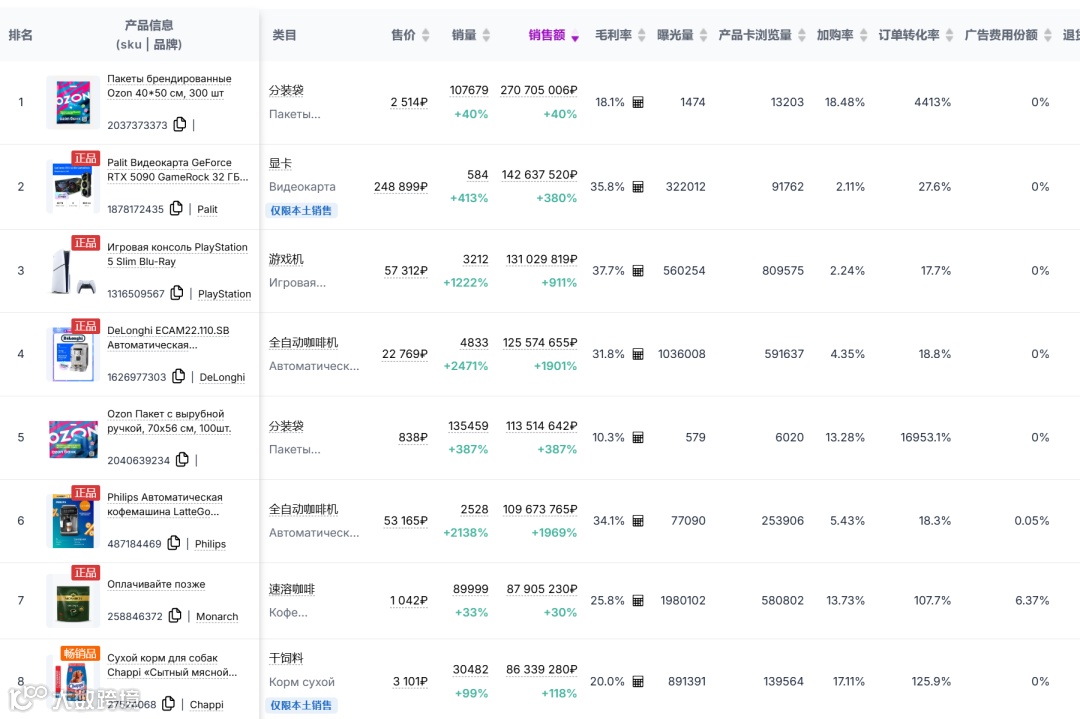Click the 仅限本土销售 tag under Корм сухой
Screen dimensions: 1080x719
(301, 705)
